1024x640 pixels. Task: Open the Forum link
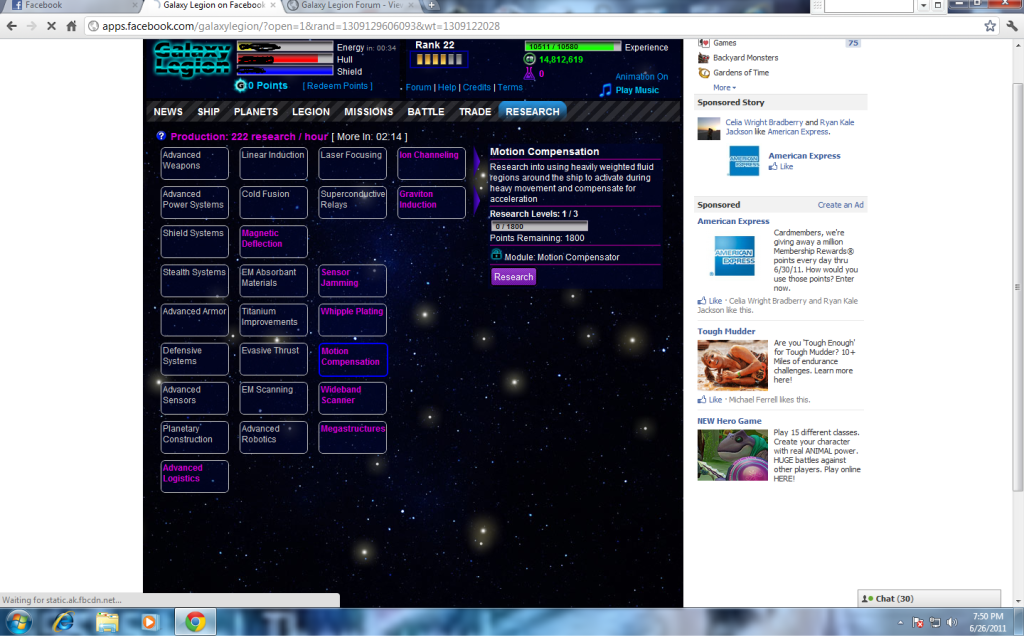click(419, 88)
